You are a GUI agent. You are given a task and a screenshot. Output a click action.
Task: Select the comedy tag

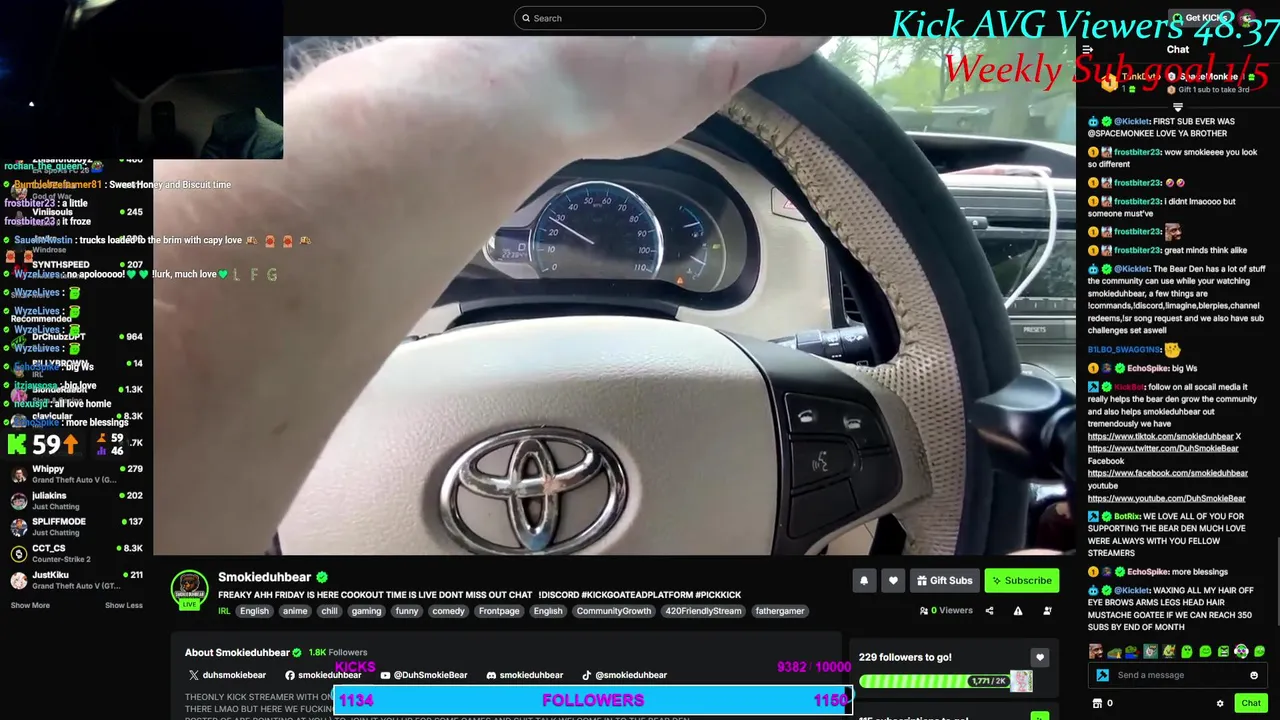[448, 611]
